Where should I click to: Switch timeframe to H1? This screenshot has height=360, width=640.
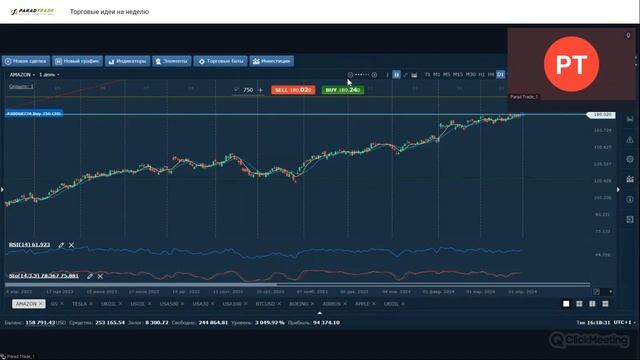point(482,74)
